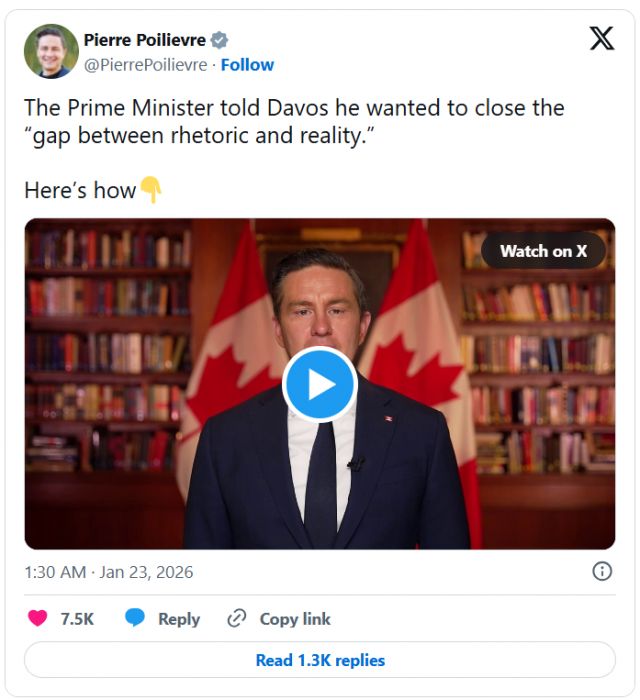Follow Pierre Poilievre

click(x=247, y=64)
